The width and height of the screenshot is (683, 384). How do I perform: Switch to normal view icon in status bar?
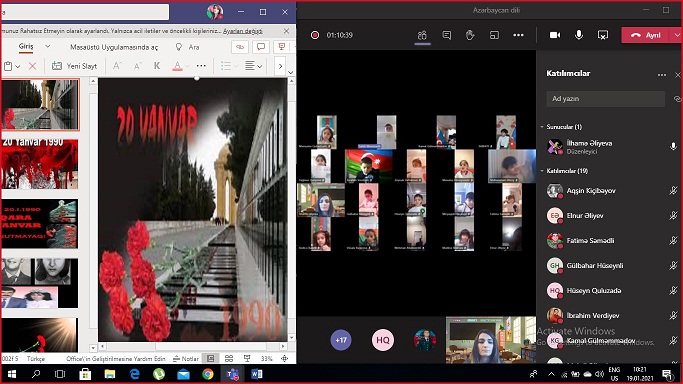click(211, 358)
